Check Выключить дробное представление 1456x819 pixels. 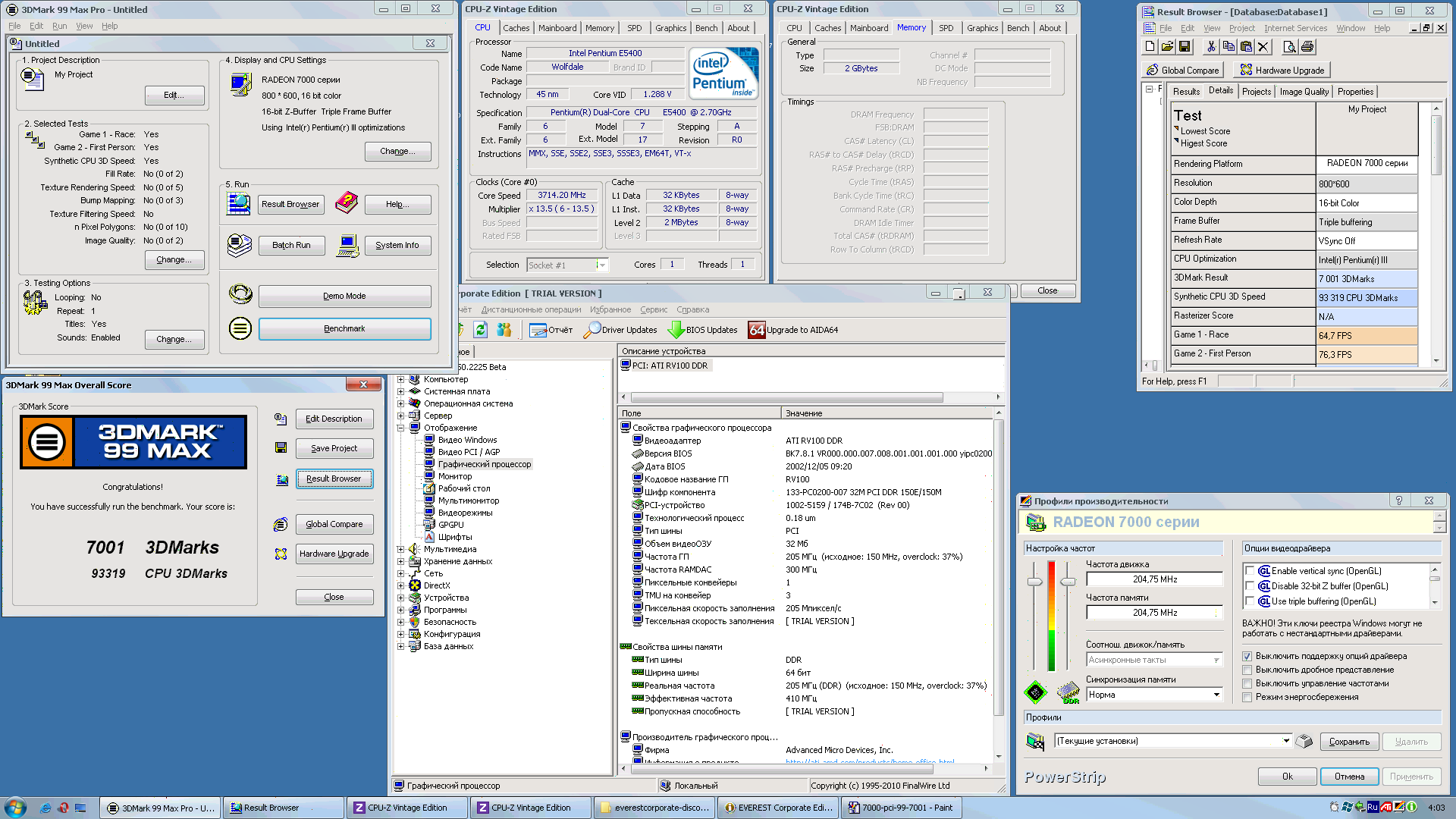pos(1247,670)
